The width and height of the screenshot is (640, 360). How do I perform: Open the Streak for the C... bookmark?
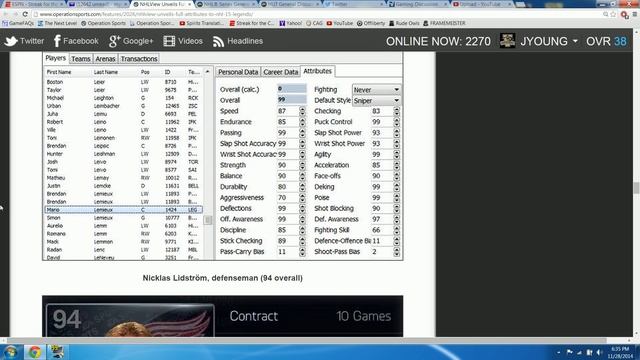click(x=252, y=23)
